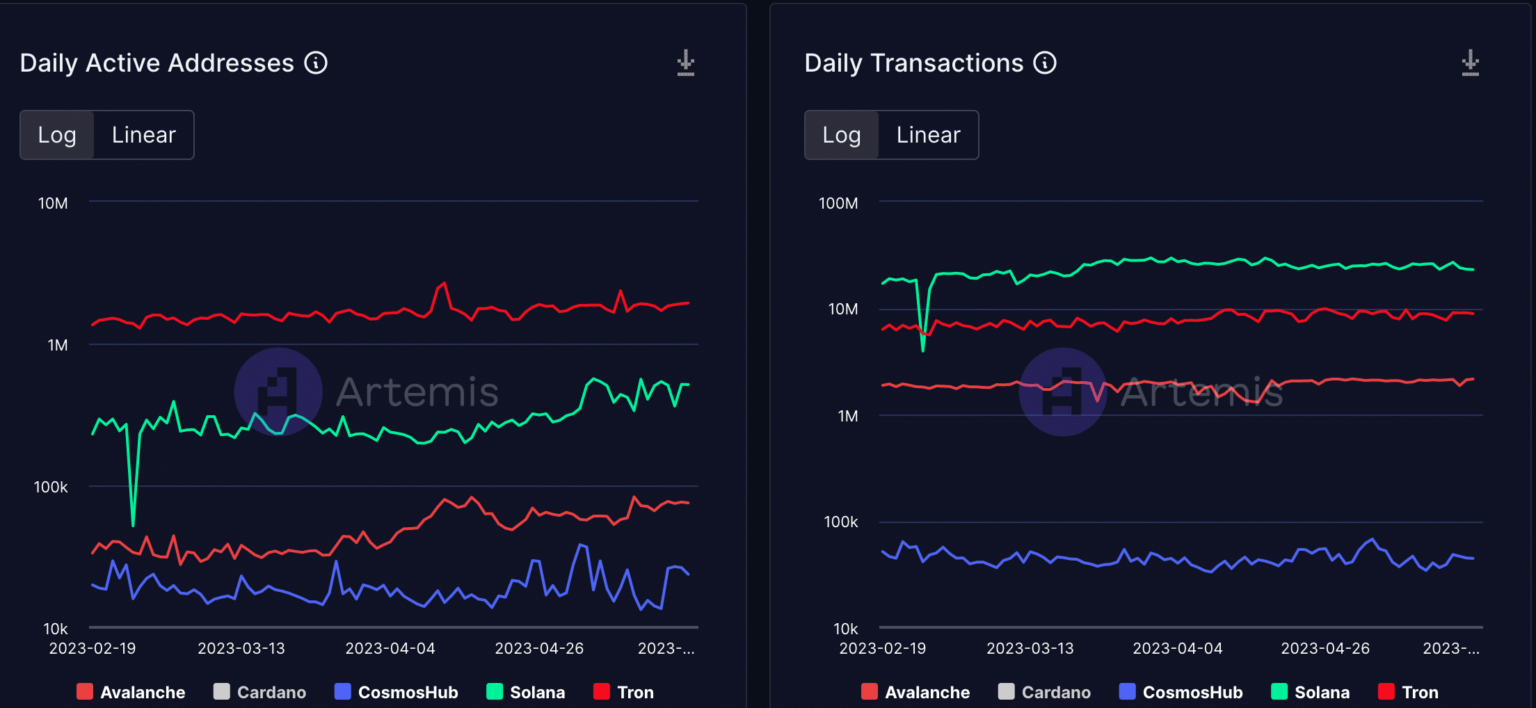
Task: Click Artemis logo watermark in Active Addresses chart
Action: [x=278, y=392]
